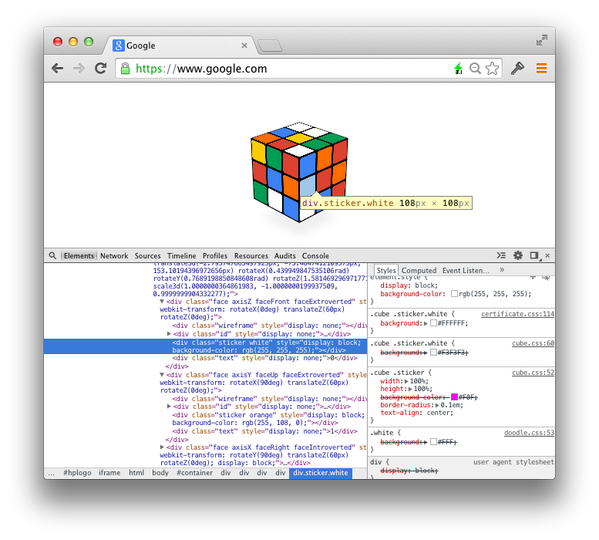Viewport: 599px width, 540px height.
Task: Click the #F3F3F3 color swatch
Action: [x=434, y=352]
